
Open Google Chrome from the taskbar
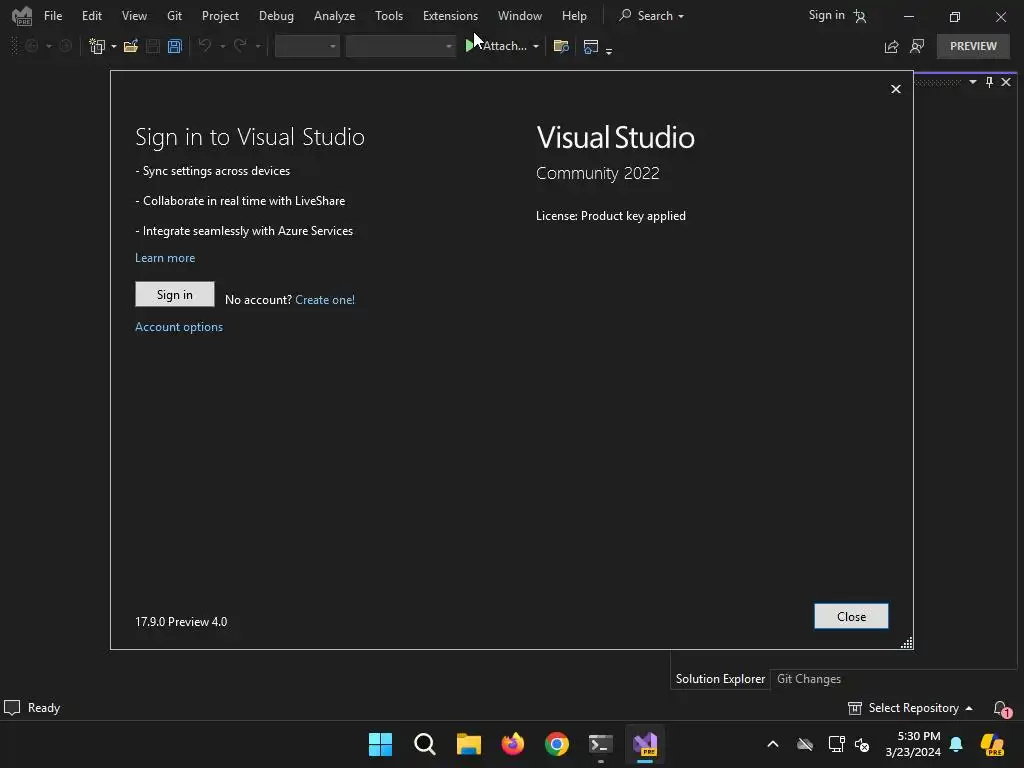(x=556, y=744)
